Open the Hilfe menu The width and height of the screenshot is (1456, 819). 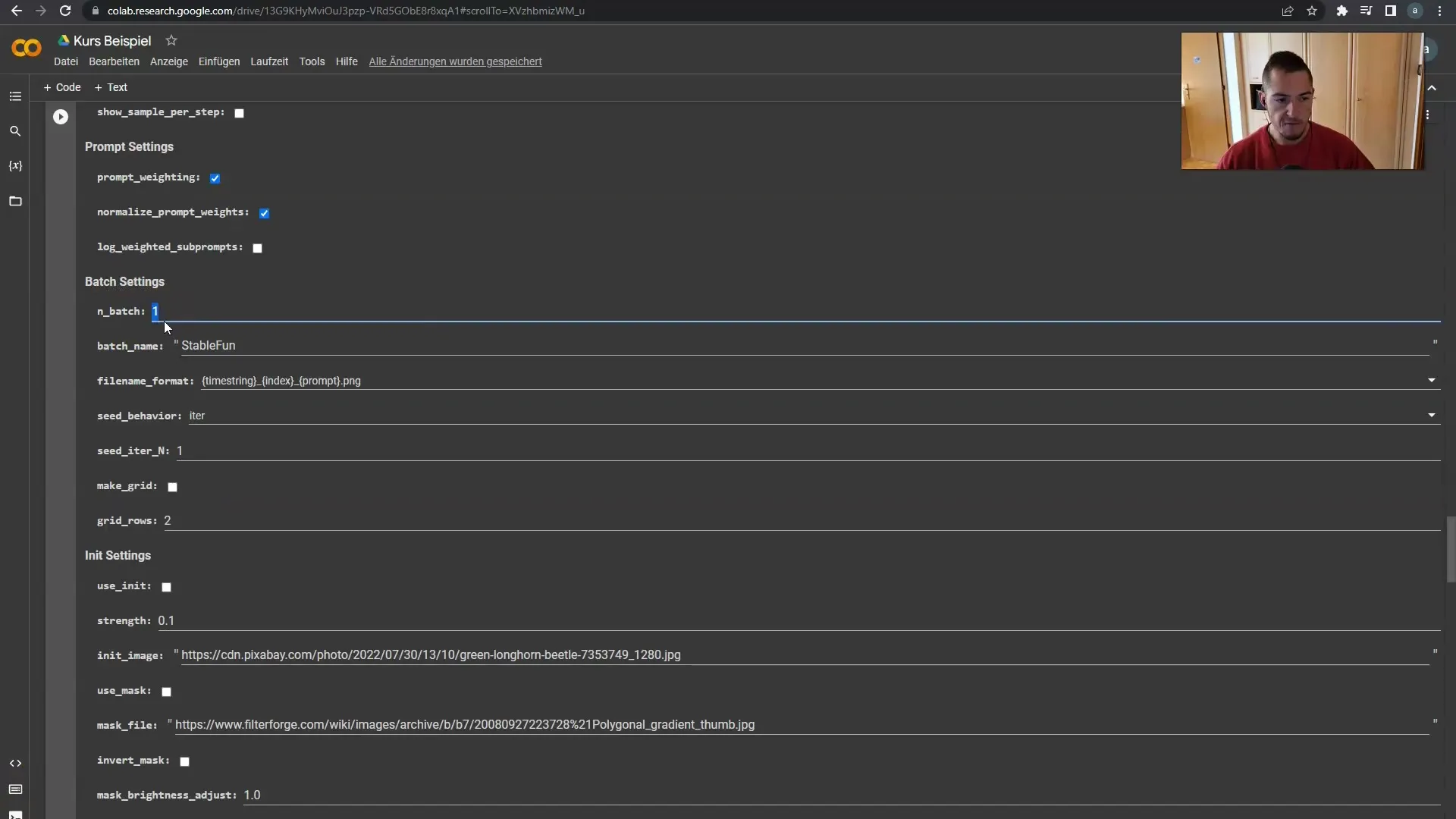347,61
